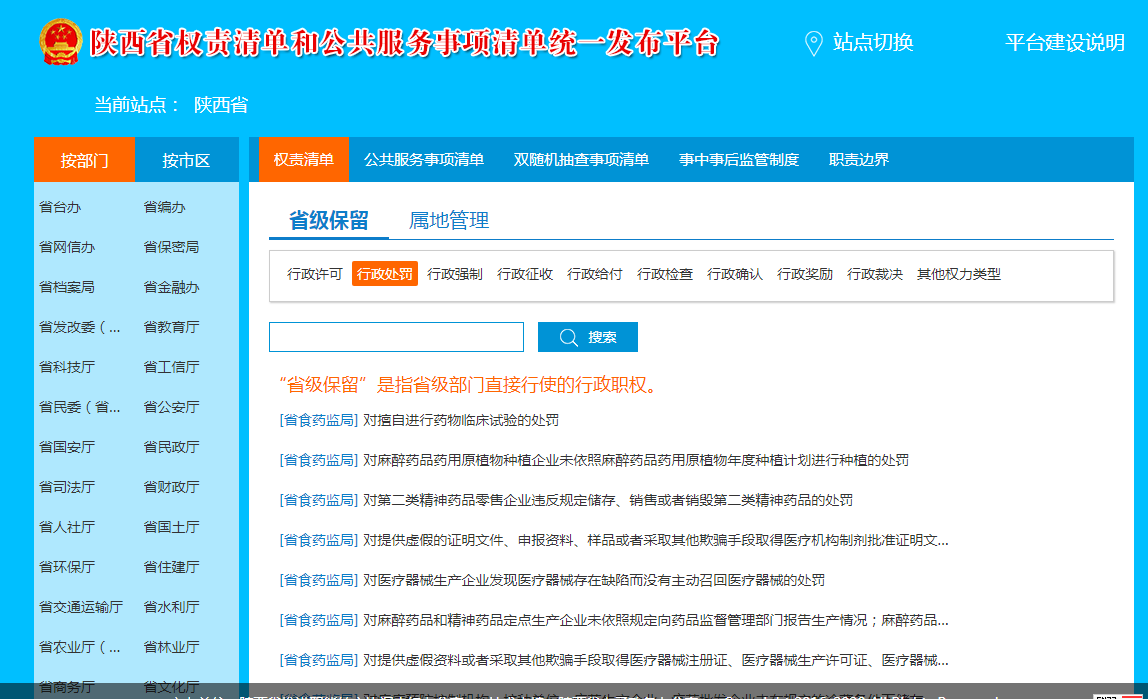The image size is (1148, 699).
Task: Go to 事中事后监管制度 section
Action: coord(739,160)
